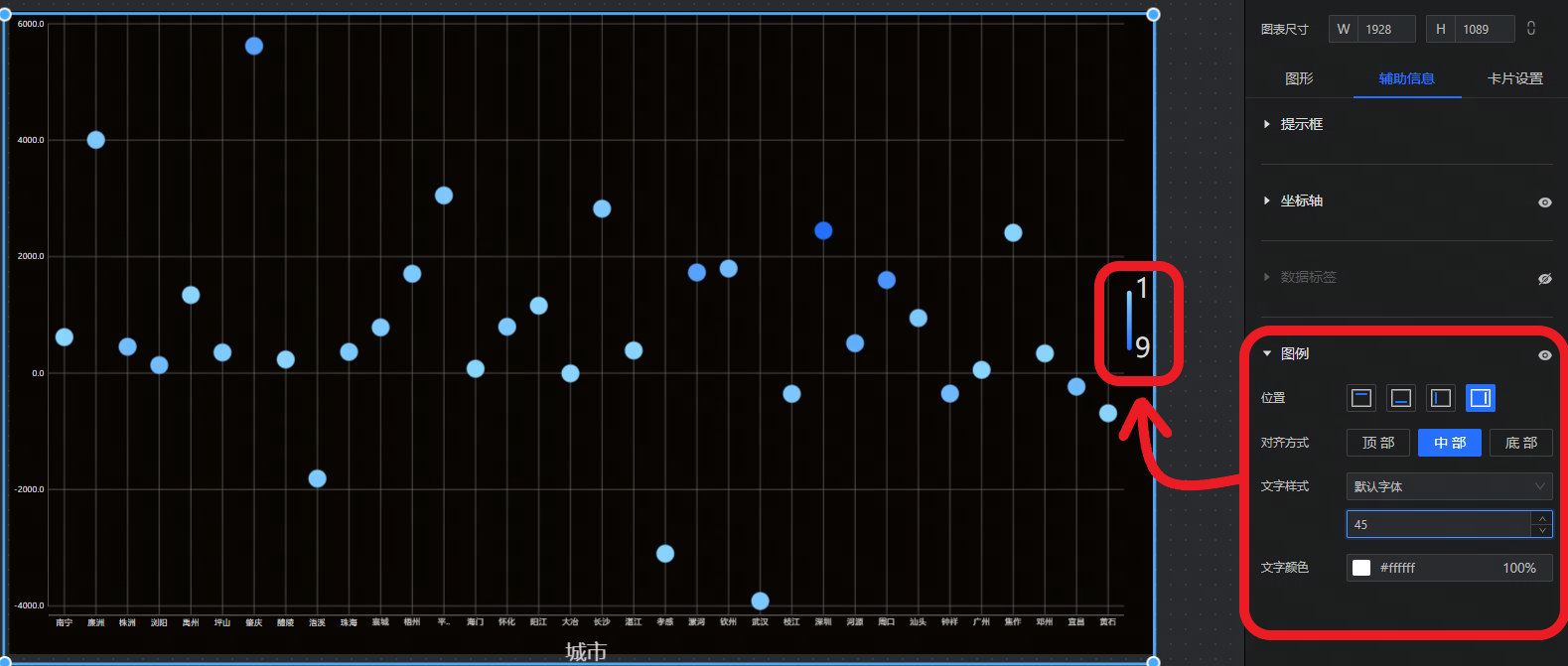
Task: Open the white 文字颜色 color swatch
Action: click(x=1361, y=568)
